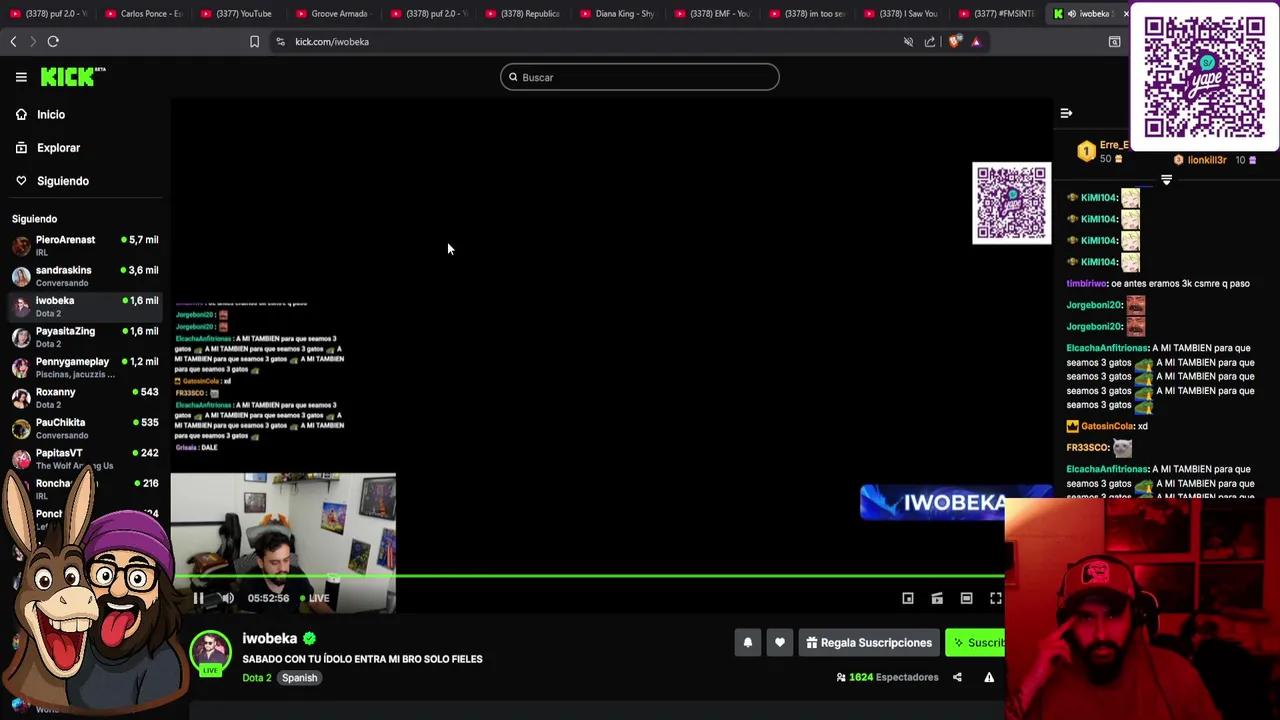
Task: Click the Spanish language tag
Action: (x=299, y=678)
